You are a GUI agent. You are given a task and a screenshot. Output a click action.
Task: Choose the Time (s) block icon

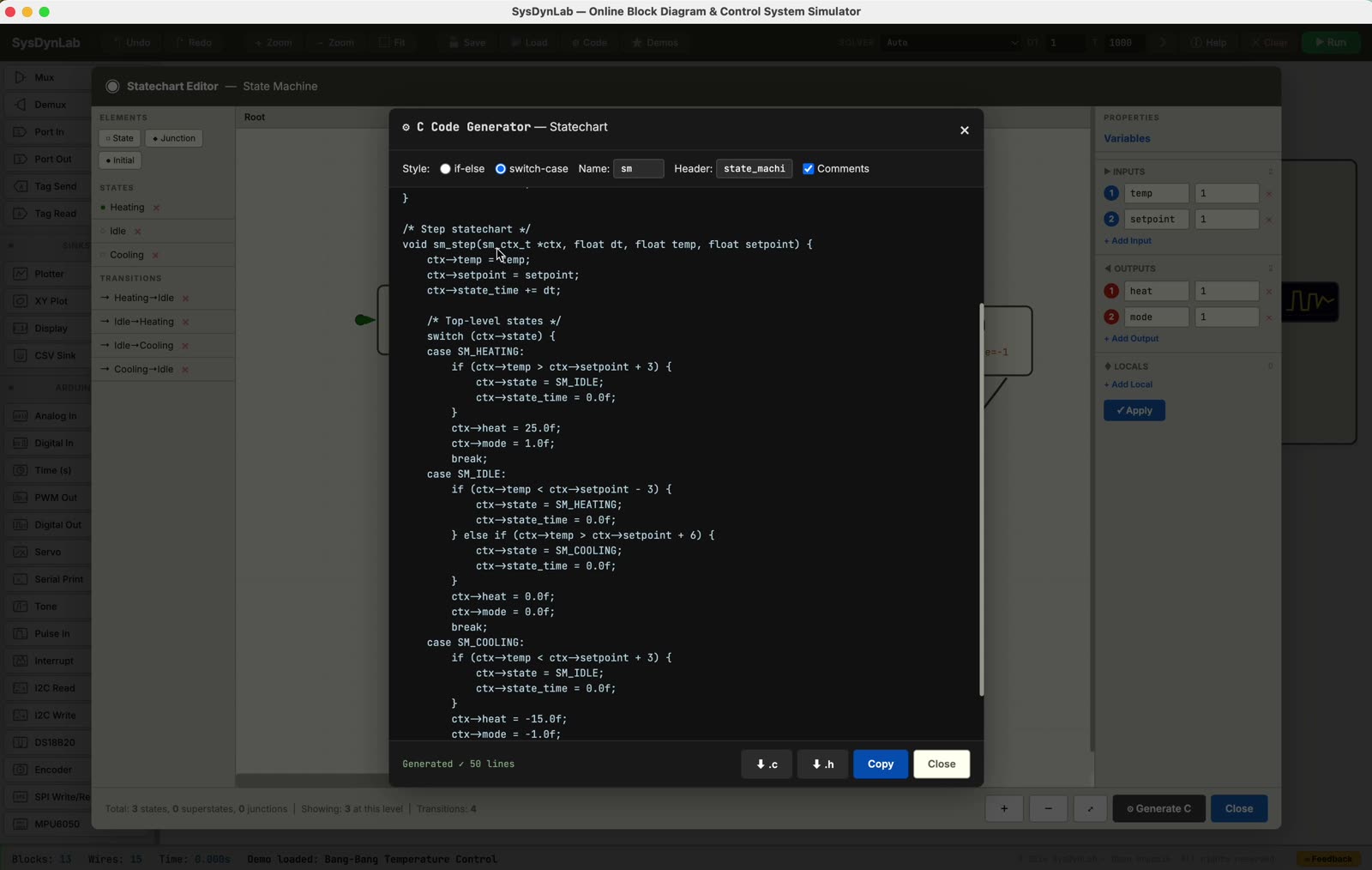(20, 470)
